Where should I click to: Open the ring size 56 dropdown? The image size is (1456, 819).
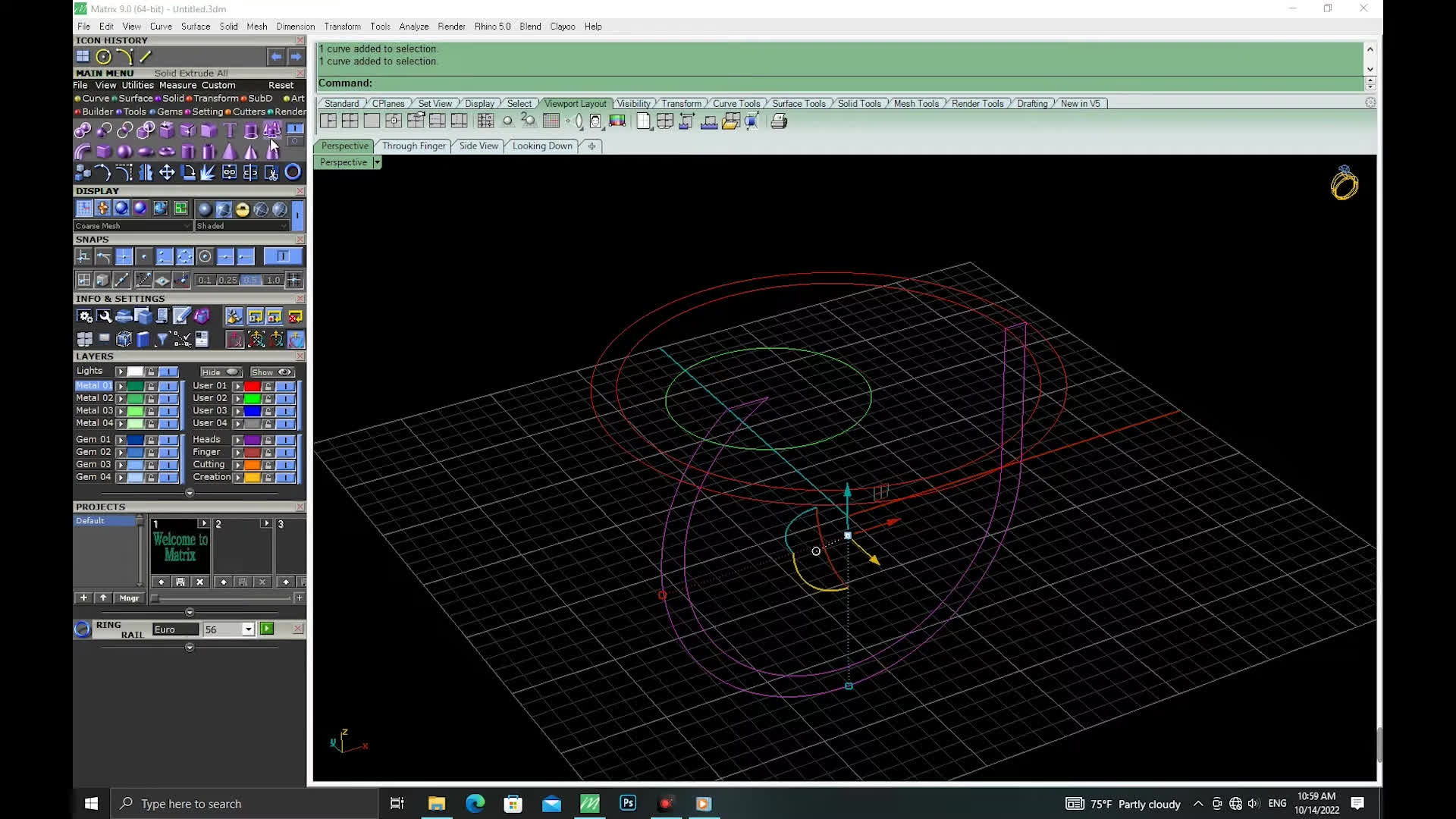tap(248, 629)
